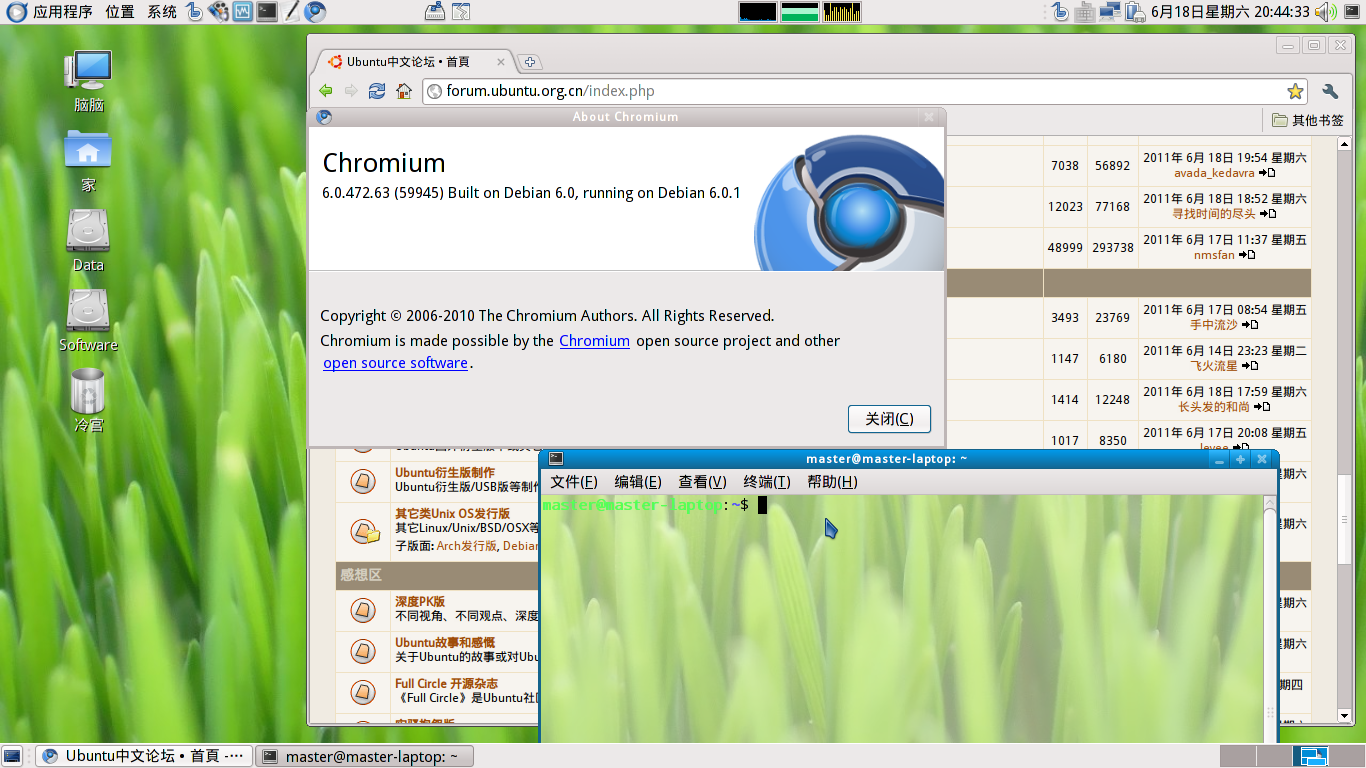Open the 冷宫 trash desktop icon
This screenshot has height=768, width=1366.
[88, 400]
